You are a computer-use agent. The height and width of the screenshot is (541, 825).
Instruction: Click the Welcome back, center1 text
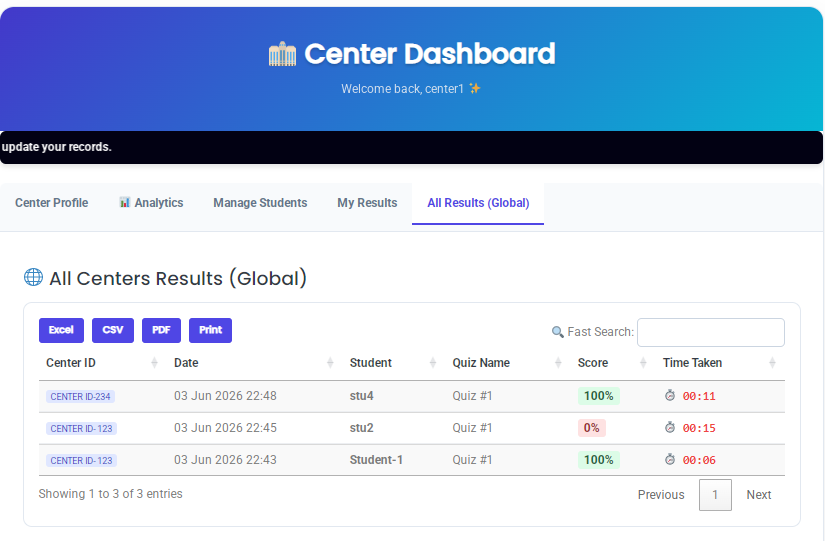pyautogui.click(x=403, y=89)
